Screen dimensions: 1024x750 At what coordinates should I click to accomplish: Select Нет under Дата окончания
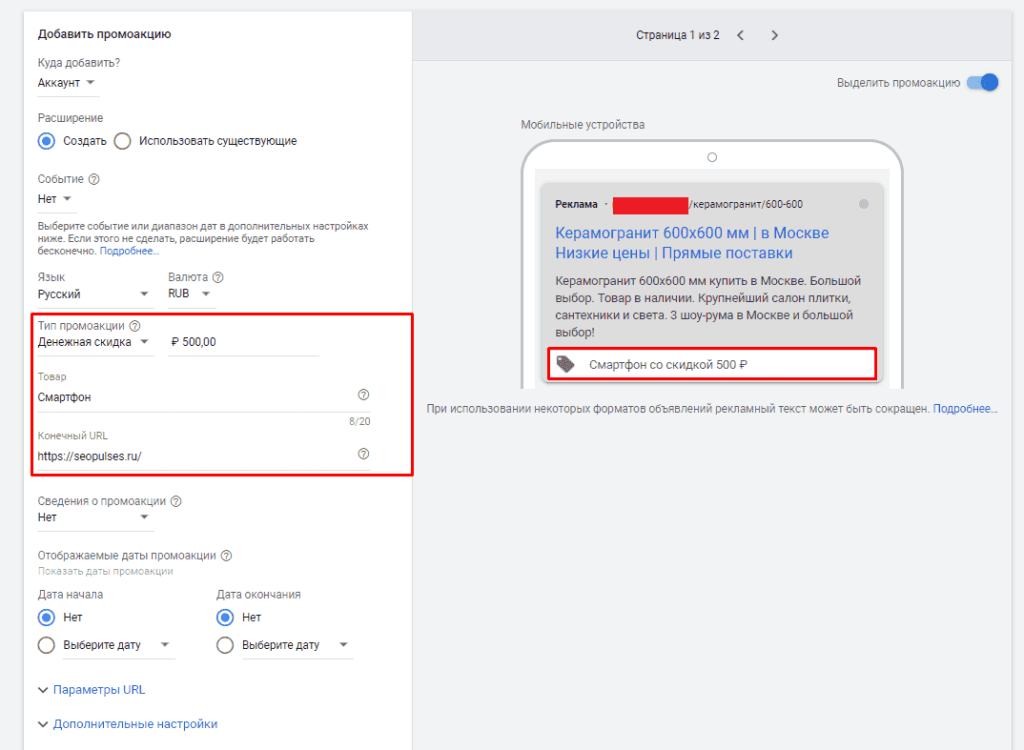(225, 617)
